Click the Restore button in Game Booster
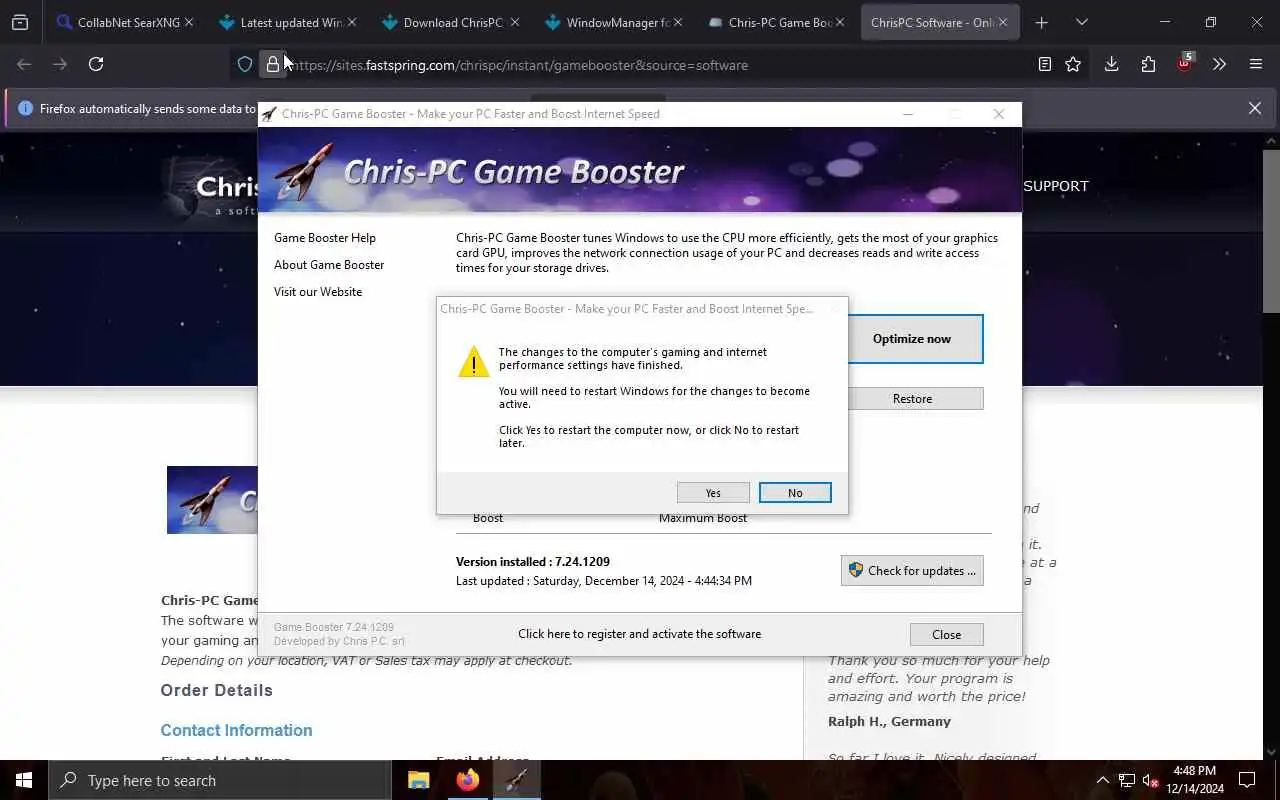Image resolution: width=1280 pixels, height=800 pixels. coord(912,398)
